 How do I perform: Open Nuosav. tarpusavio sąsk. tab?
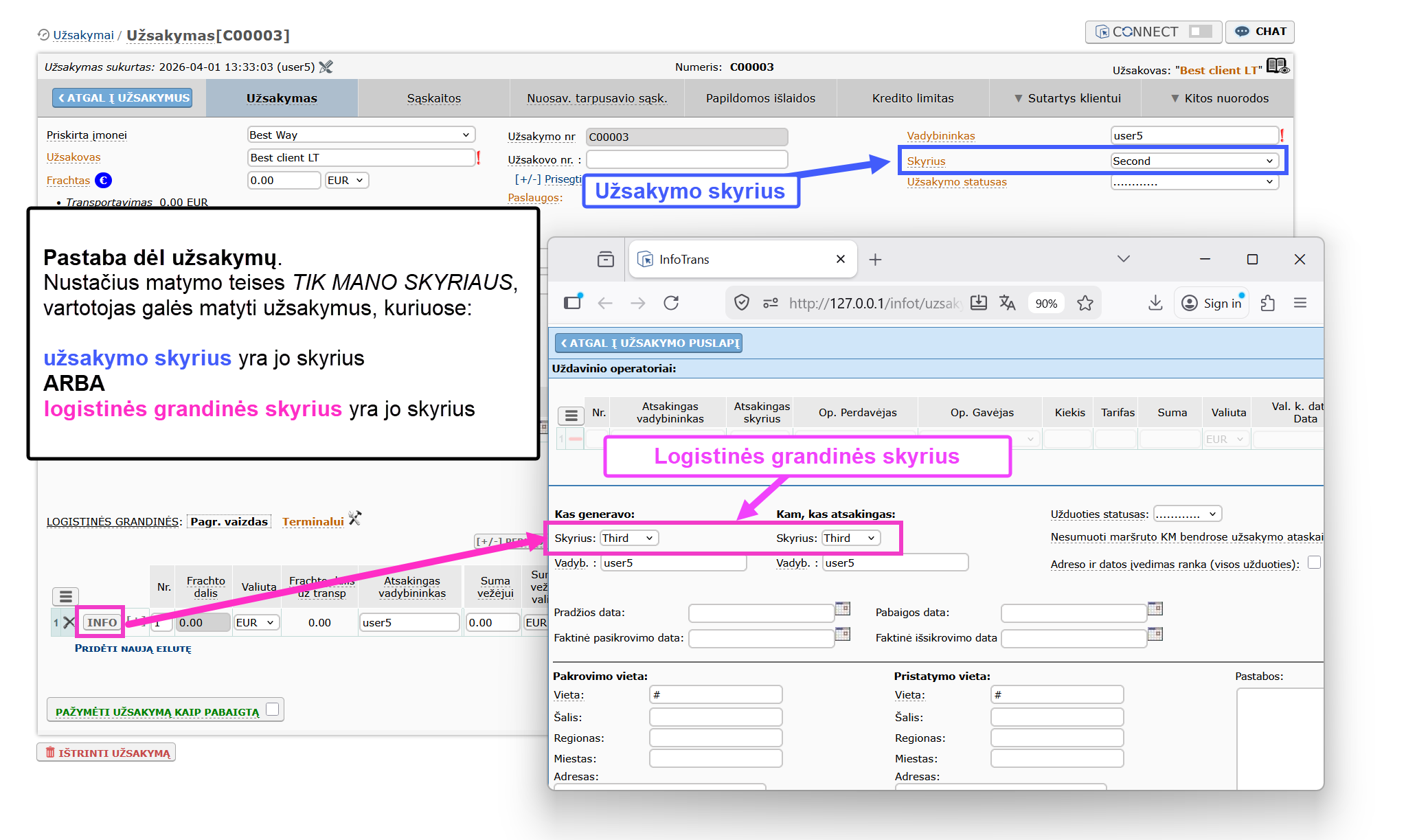(597, 98)
